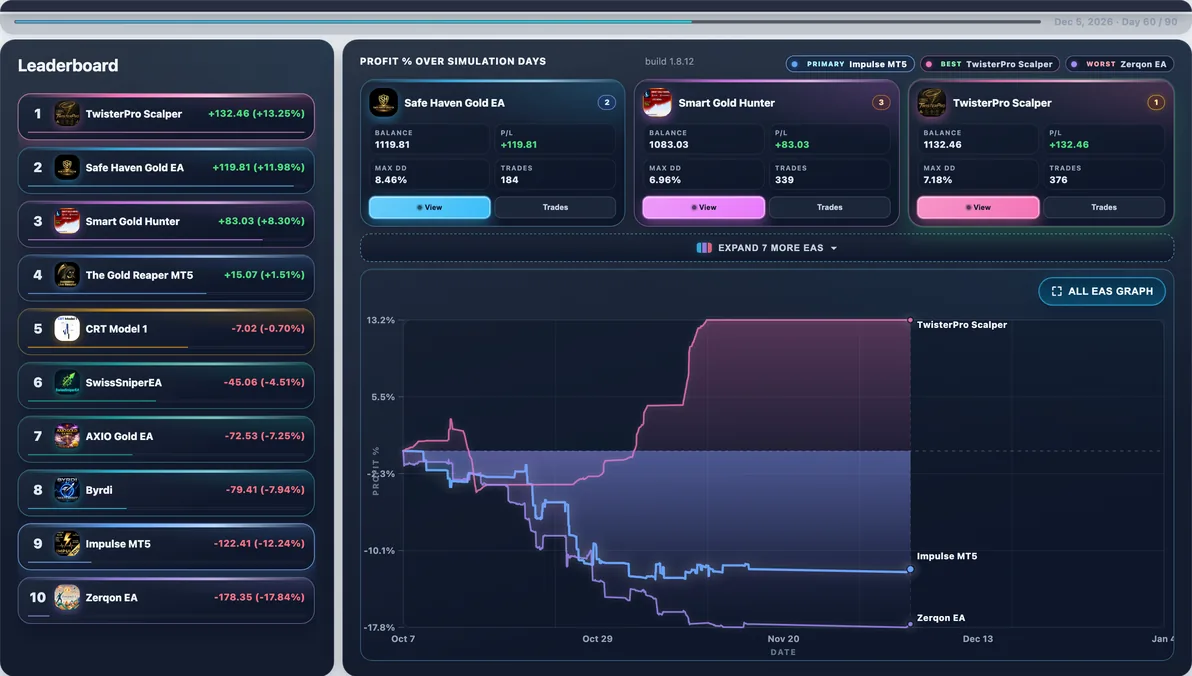Image resolution: width=1192 pixels, height=676 pixels.
Task: Select SwissSniperEA leaderboard row
Action: (x=166, y=386)
